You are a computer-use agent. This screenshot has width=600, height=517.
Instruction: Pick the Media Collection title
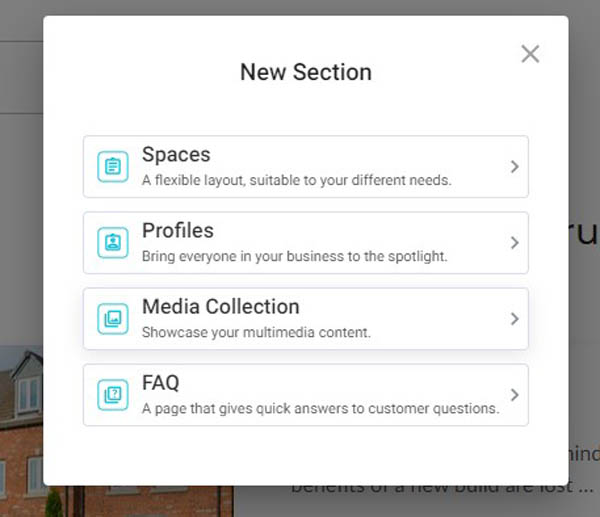pyautogui.click(x=220, y=307)
